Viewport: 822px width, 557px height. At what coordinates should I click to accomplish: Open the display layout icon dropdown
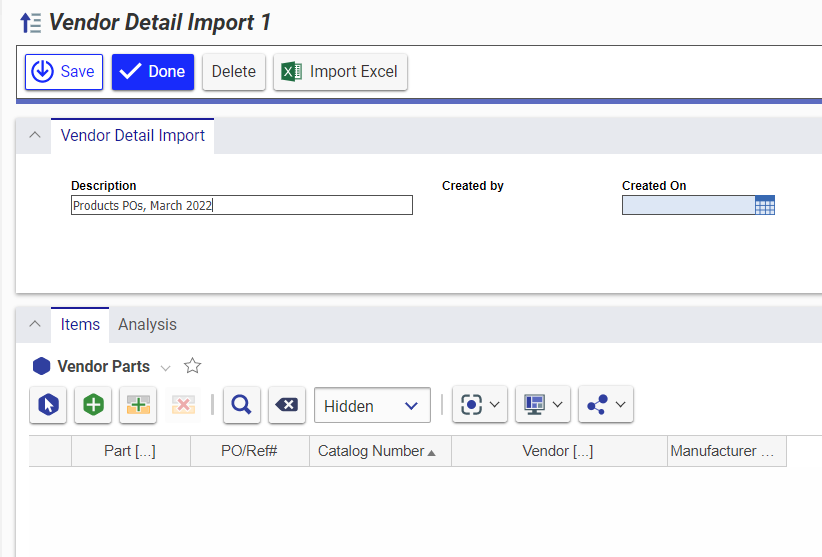click(x=543, y=405)
